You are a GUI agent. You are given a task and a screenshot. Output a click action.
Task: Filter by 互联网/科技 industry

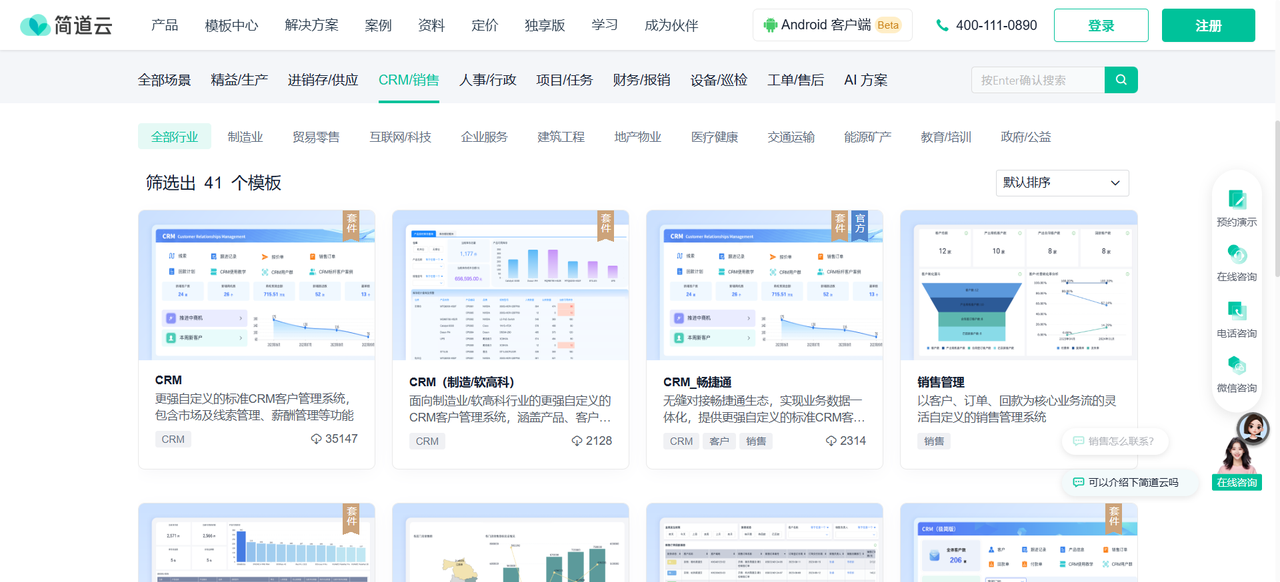click(x=400, y=137)
